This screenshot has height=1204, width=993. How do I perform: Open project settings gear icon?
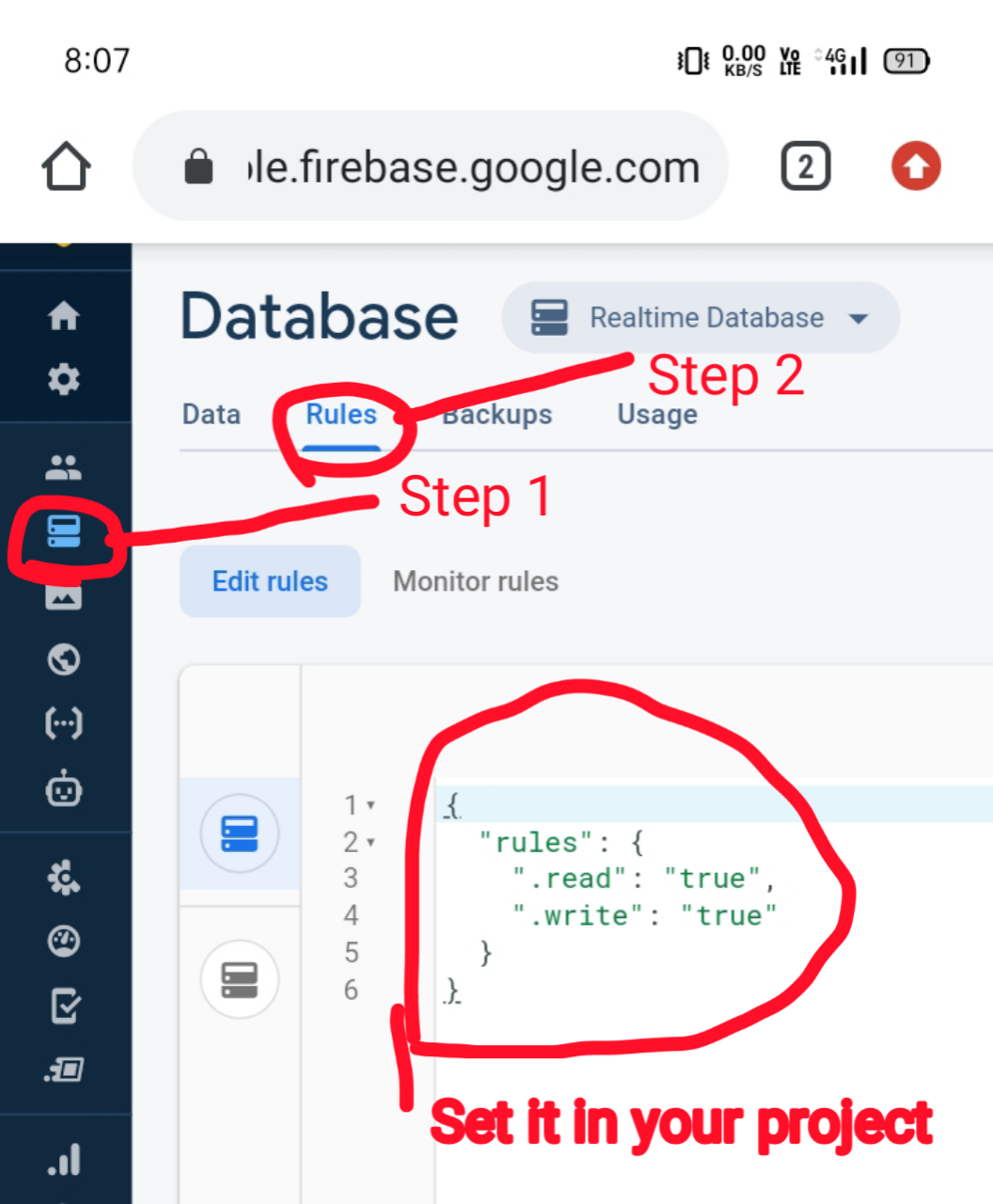(64, 380)
